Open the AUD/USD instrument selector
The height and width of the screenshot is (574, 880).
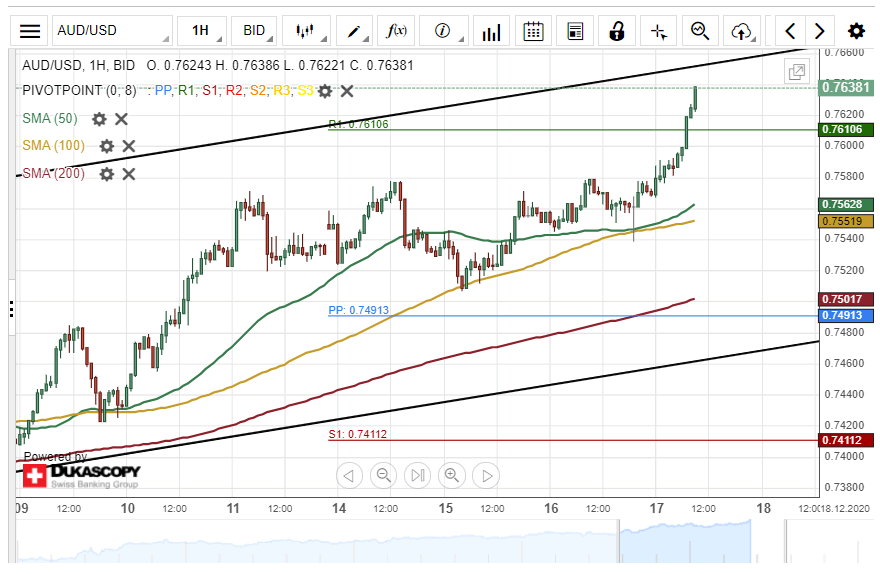[112, 31]
